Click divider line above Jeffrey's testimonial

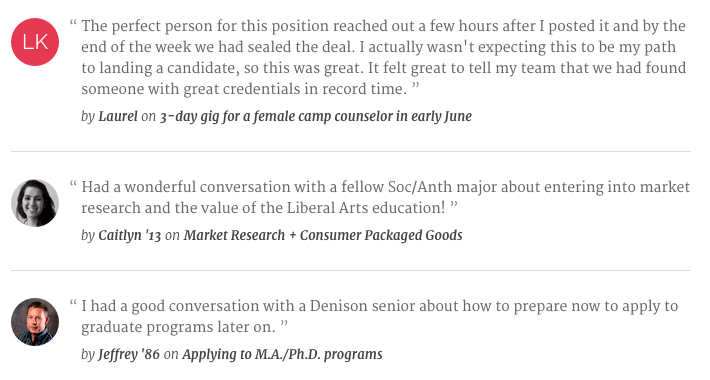[x=351, y=270]
